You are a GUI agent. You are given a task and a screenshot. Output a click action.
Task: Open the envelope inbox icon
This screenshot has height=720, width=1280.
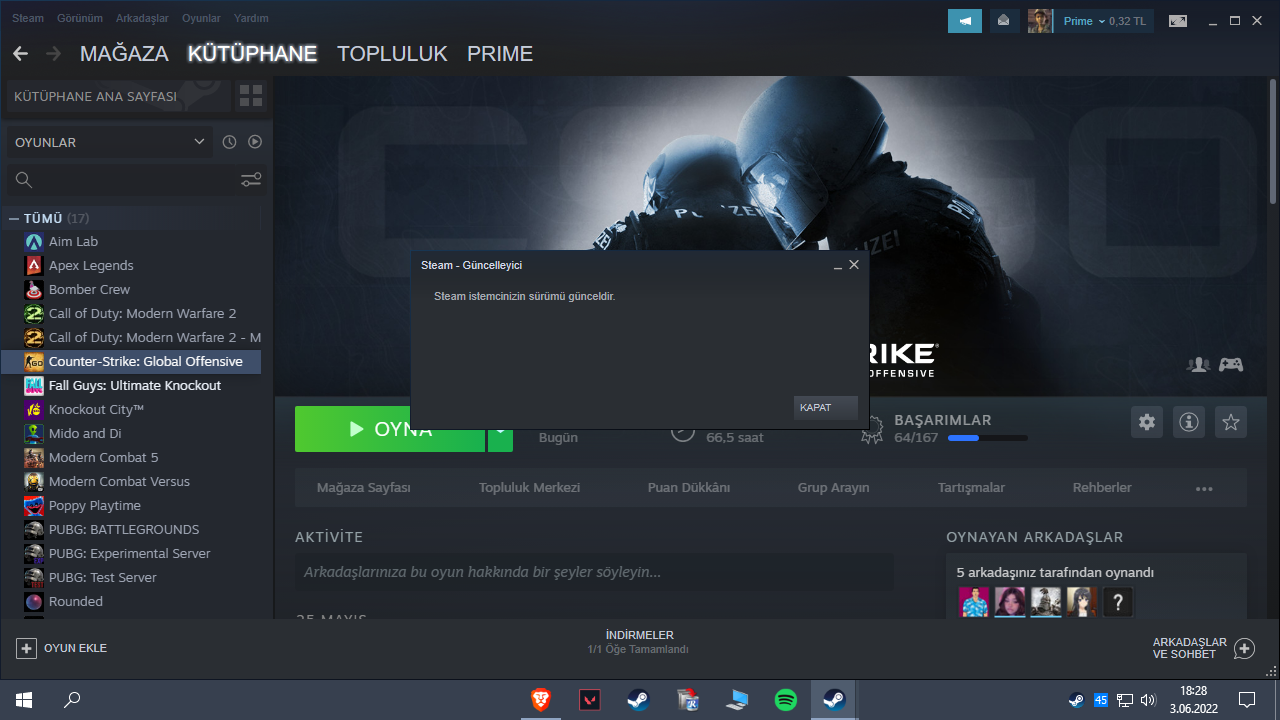[x=1003, y=21]
